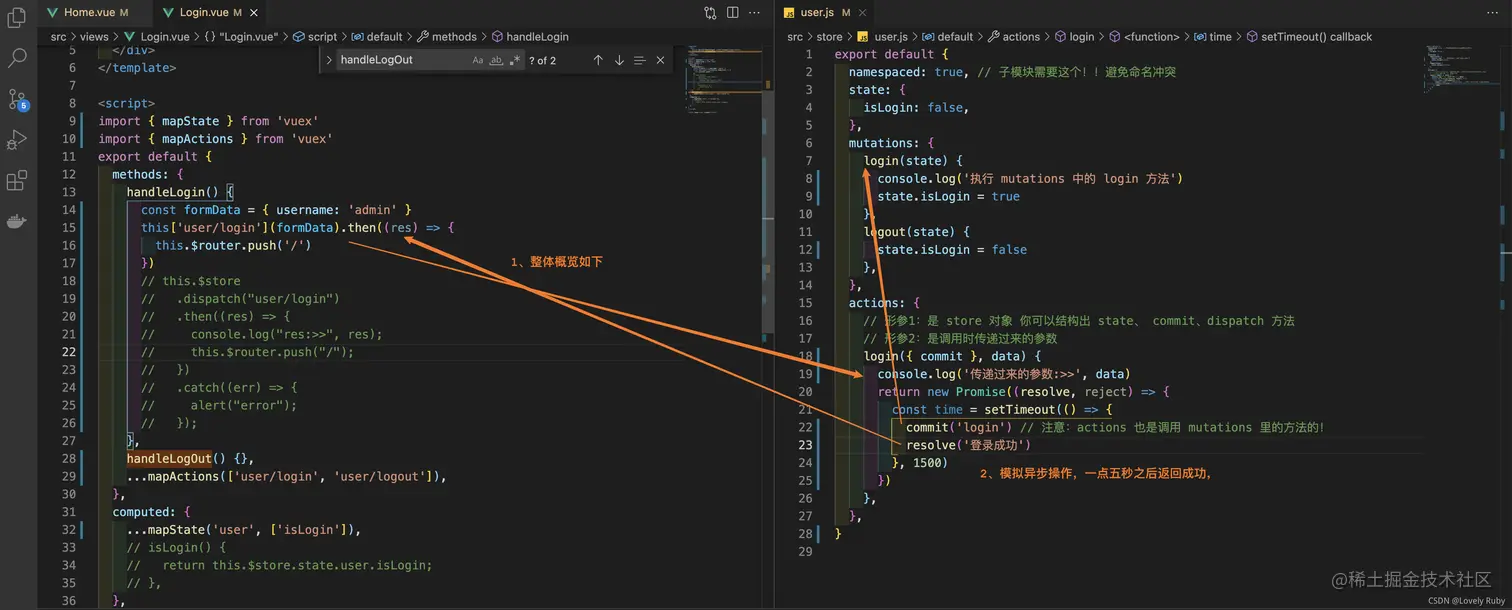Click the handleLogin() method definition line
The width and height of the screenshot is (1512, 610).
click(180, 192)
